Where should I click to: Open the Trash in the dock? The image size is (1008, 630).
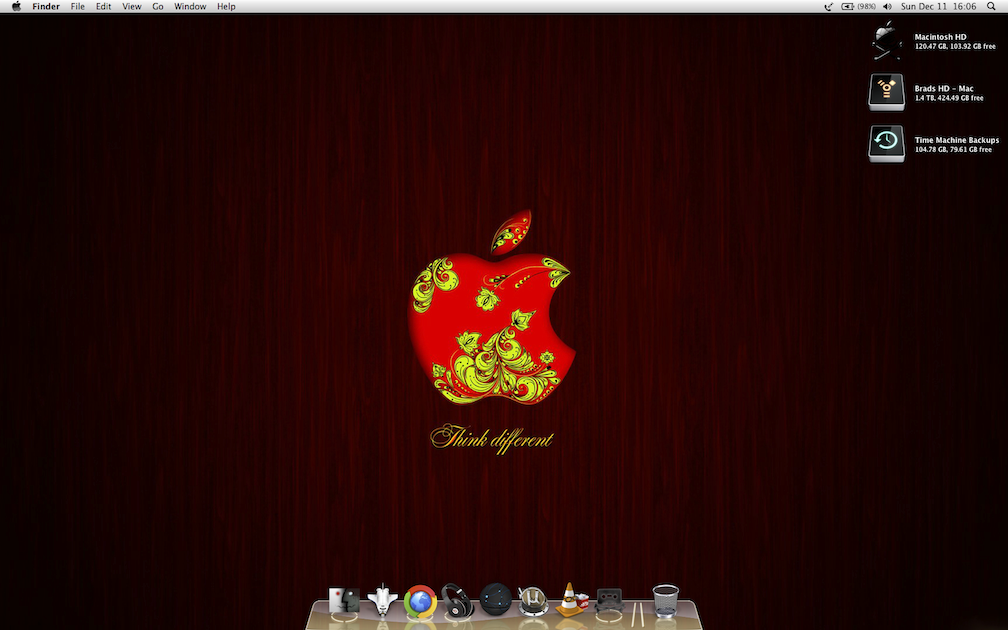tap(665, 601)
